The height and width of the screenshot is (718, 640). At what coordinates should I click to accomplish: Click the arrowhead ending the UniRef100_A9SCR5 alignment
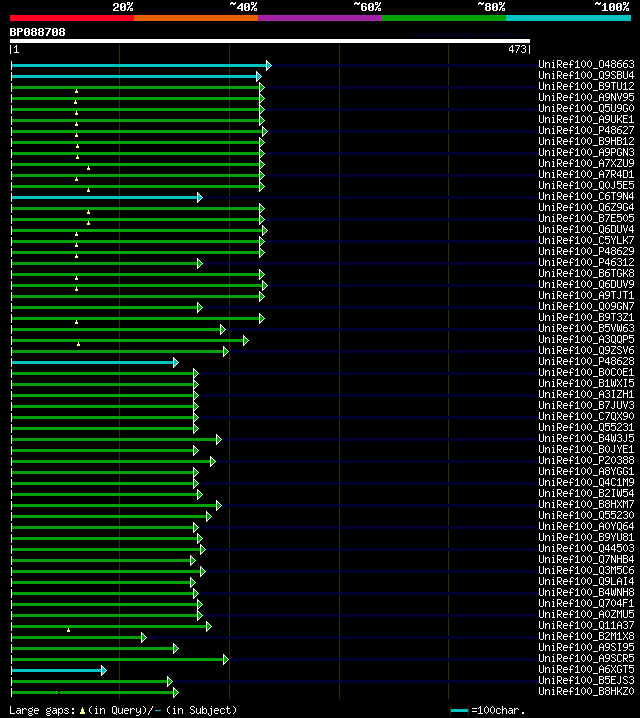[226, 659]
